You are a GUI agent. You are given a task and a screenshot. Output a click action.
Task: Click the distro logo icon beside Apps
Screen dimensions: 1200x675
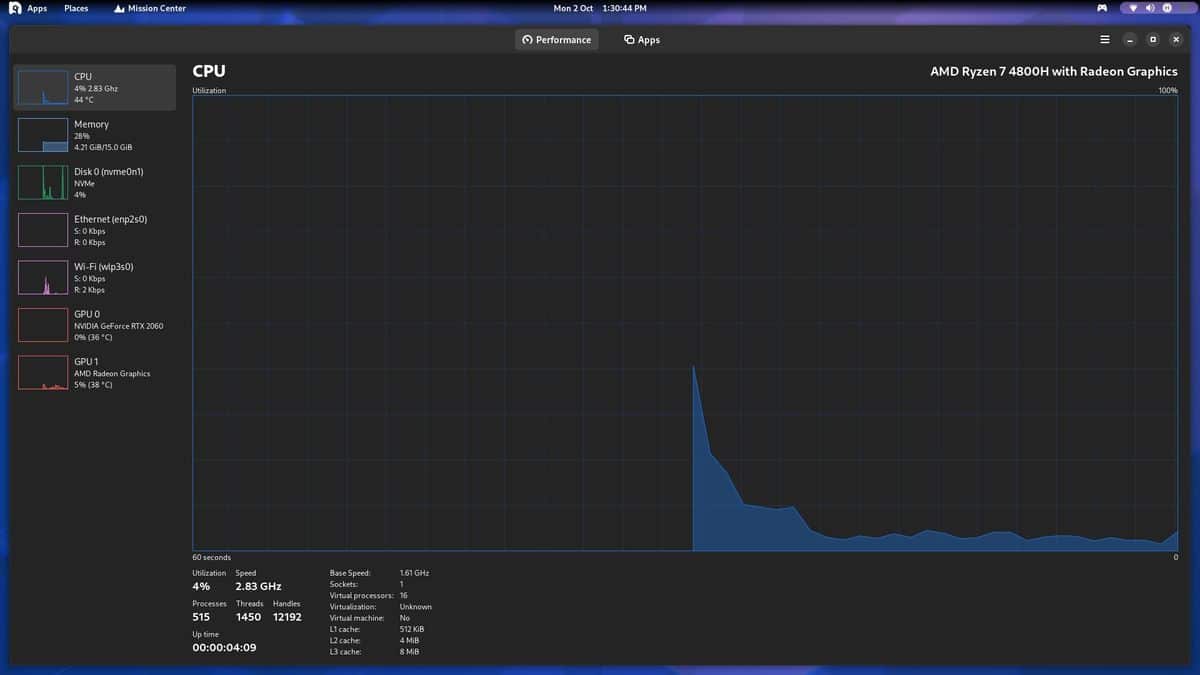coord(14,8)
